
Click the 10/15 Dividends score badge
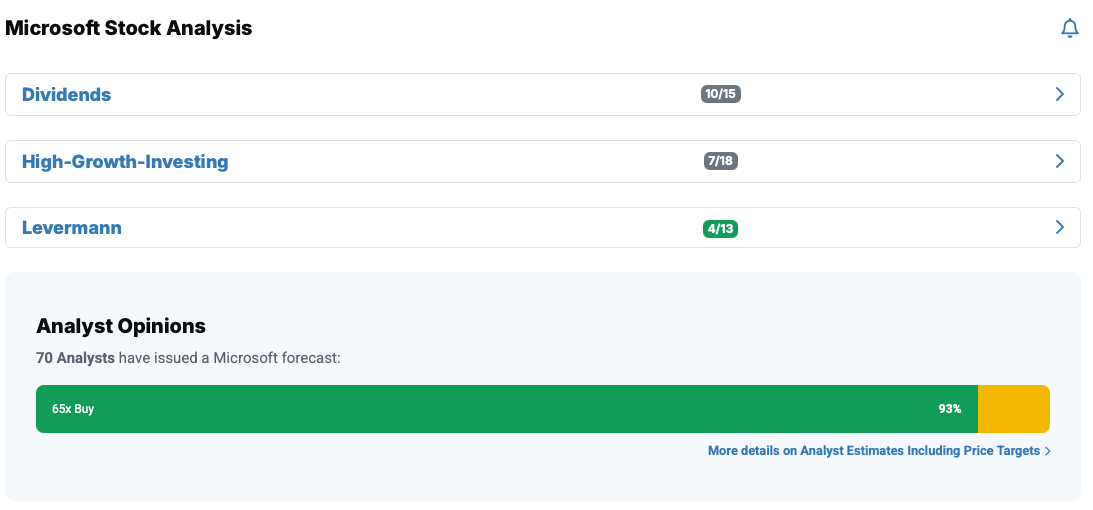pyautogui.click(x=721, y=94)
